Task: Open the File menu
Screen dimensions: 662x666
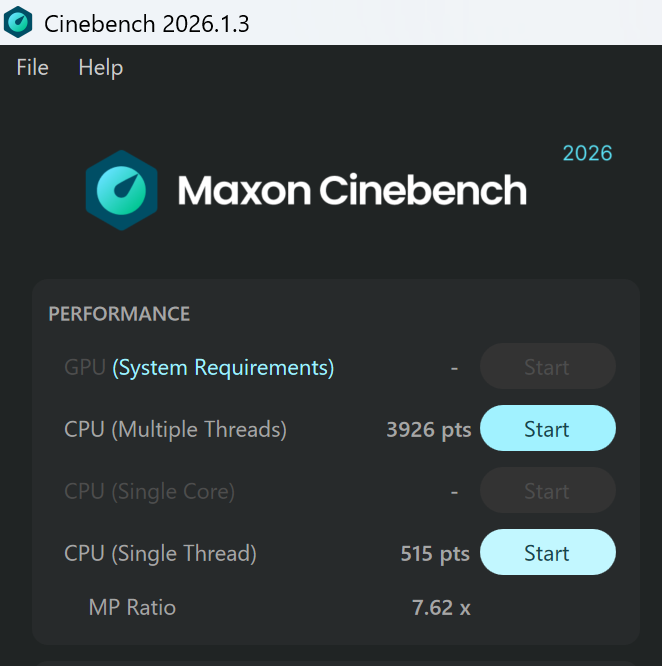Action: [x=33, y=68]
